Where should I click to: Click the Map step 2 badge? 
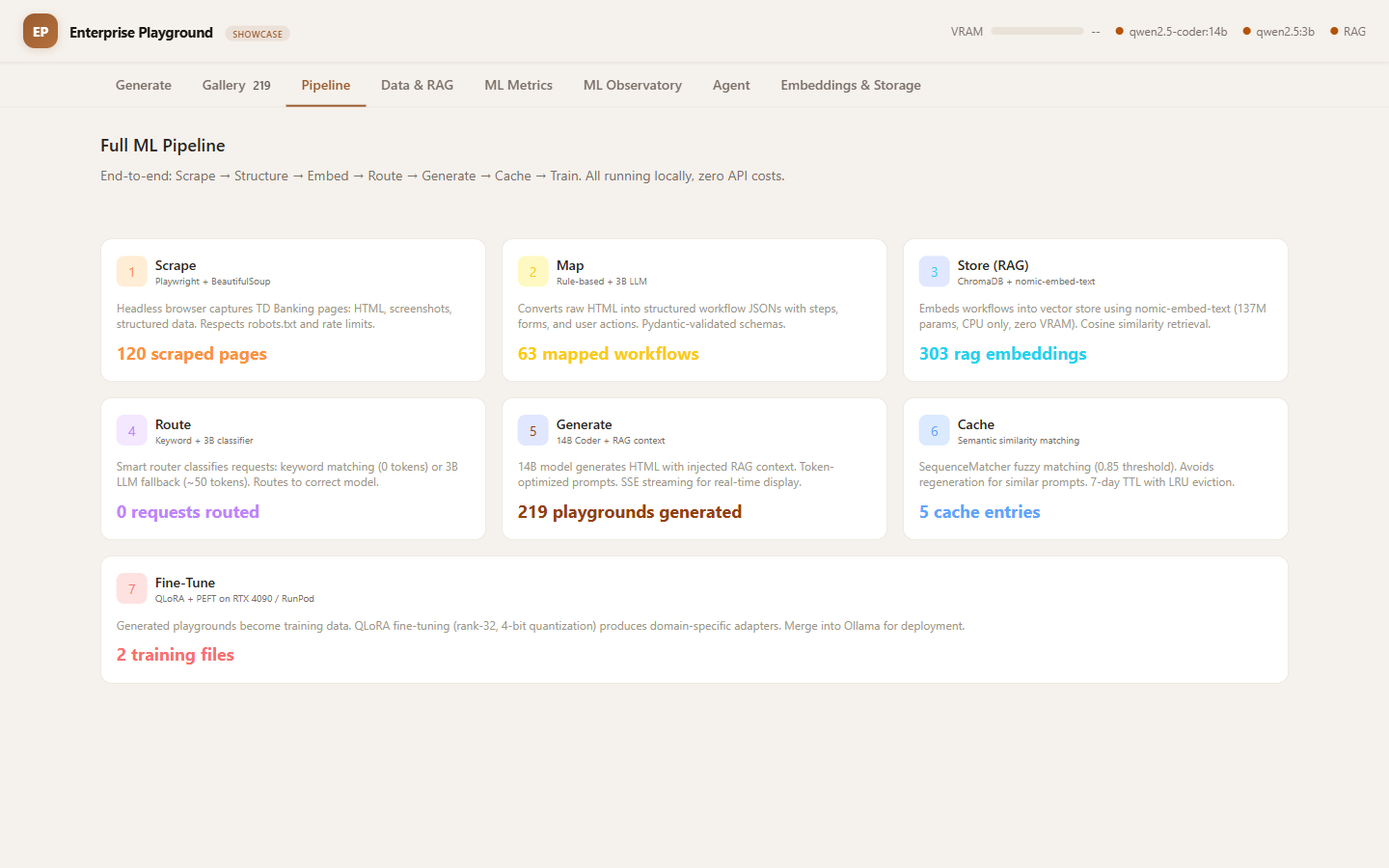532,272
